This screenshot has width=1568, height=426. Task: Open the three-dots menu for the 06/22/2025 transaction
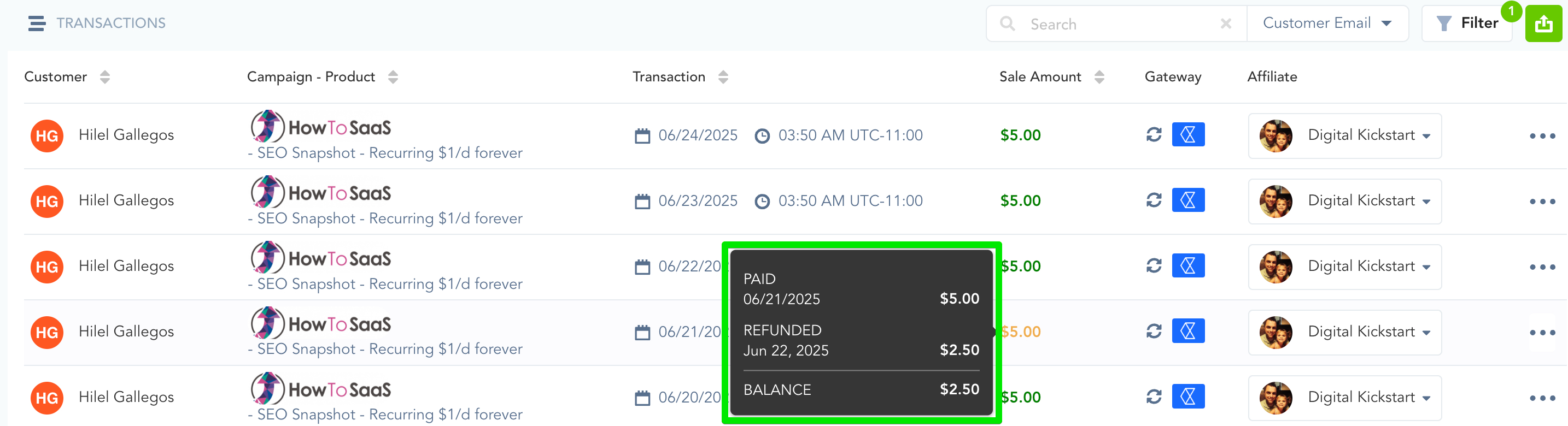(1542, 267)
